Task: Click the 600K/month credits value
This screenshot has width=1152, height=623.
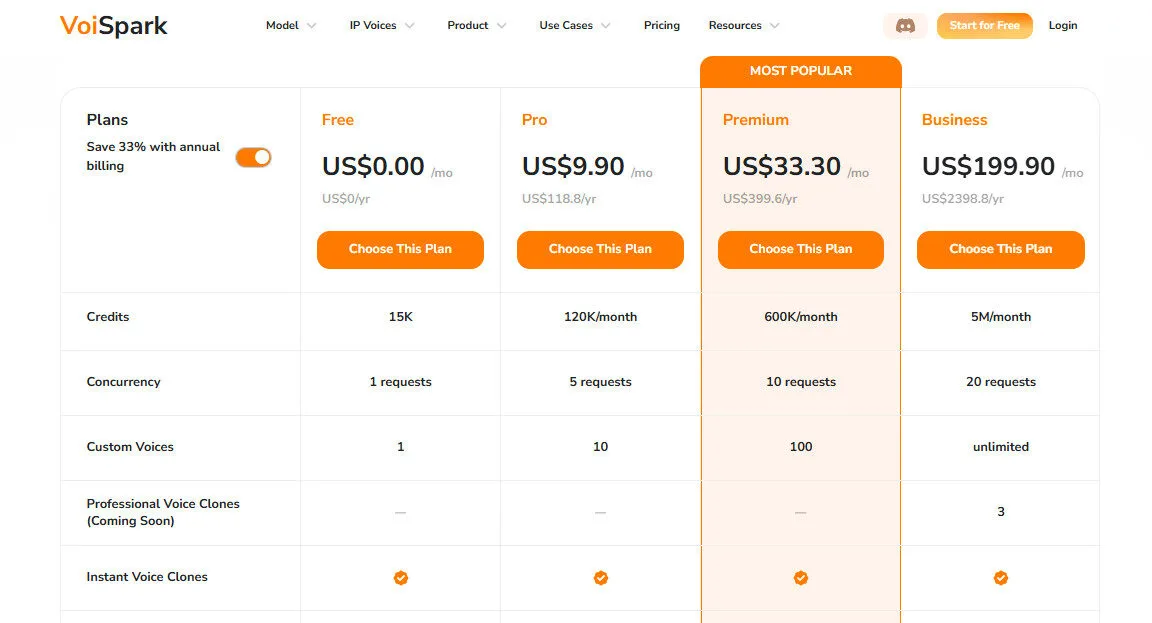Action: [x=801, y=317]
